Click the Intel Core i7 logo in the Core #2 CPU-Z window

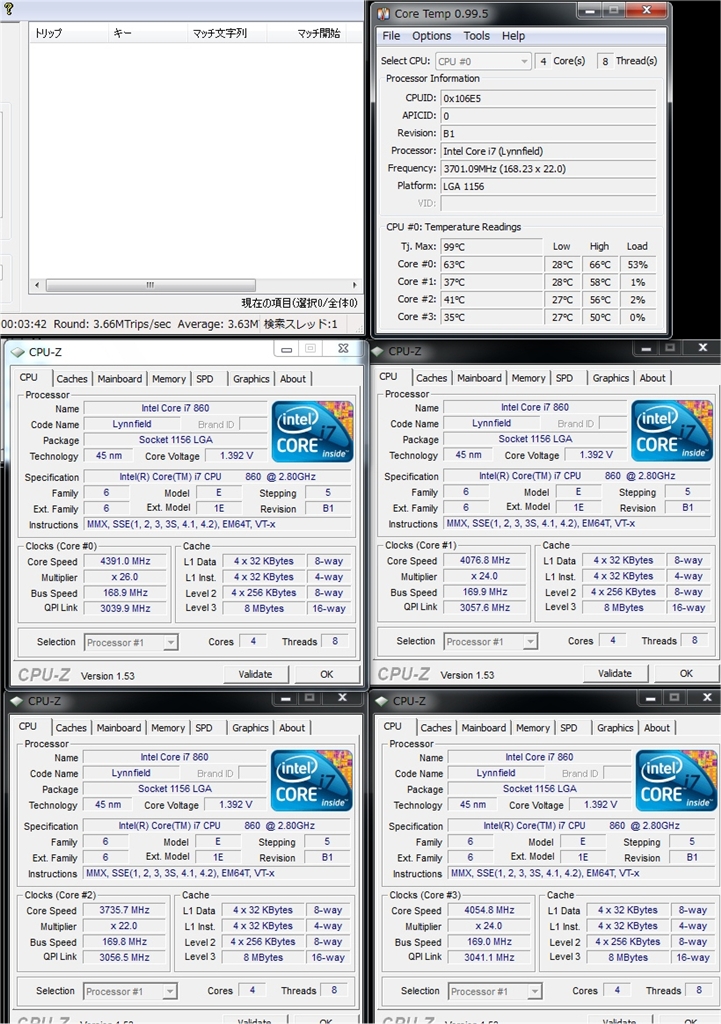point(312,780)
